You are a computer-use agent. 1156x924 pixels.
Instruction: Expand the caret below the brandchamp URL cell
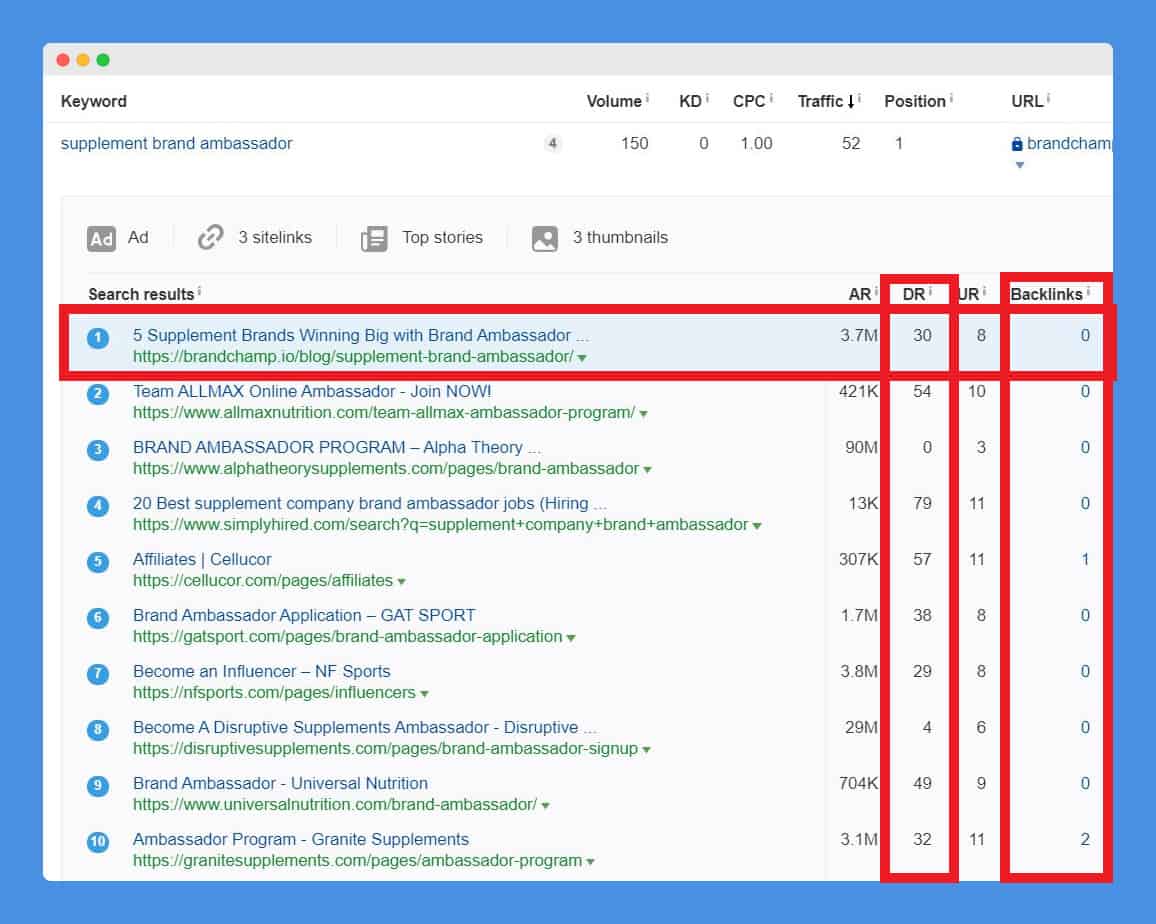pos(1020,165)
